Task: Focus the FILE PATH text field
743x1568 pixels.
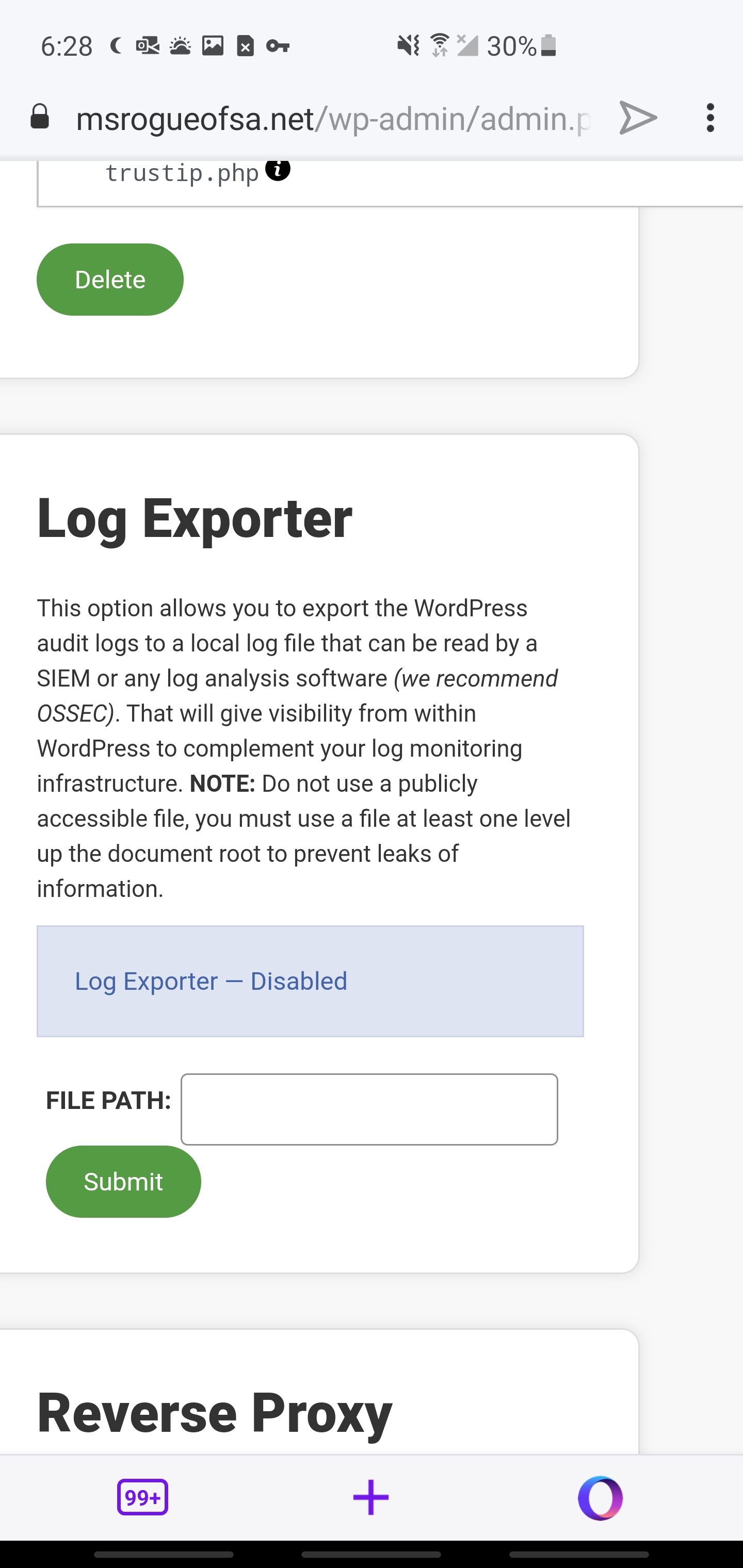Action: pos(369,1109)
